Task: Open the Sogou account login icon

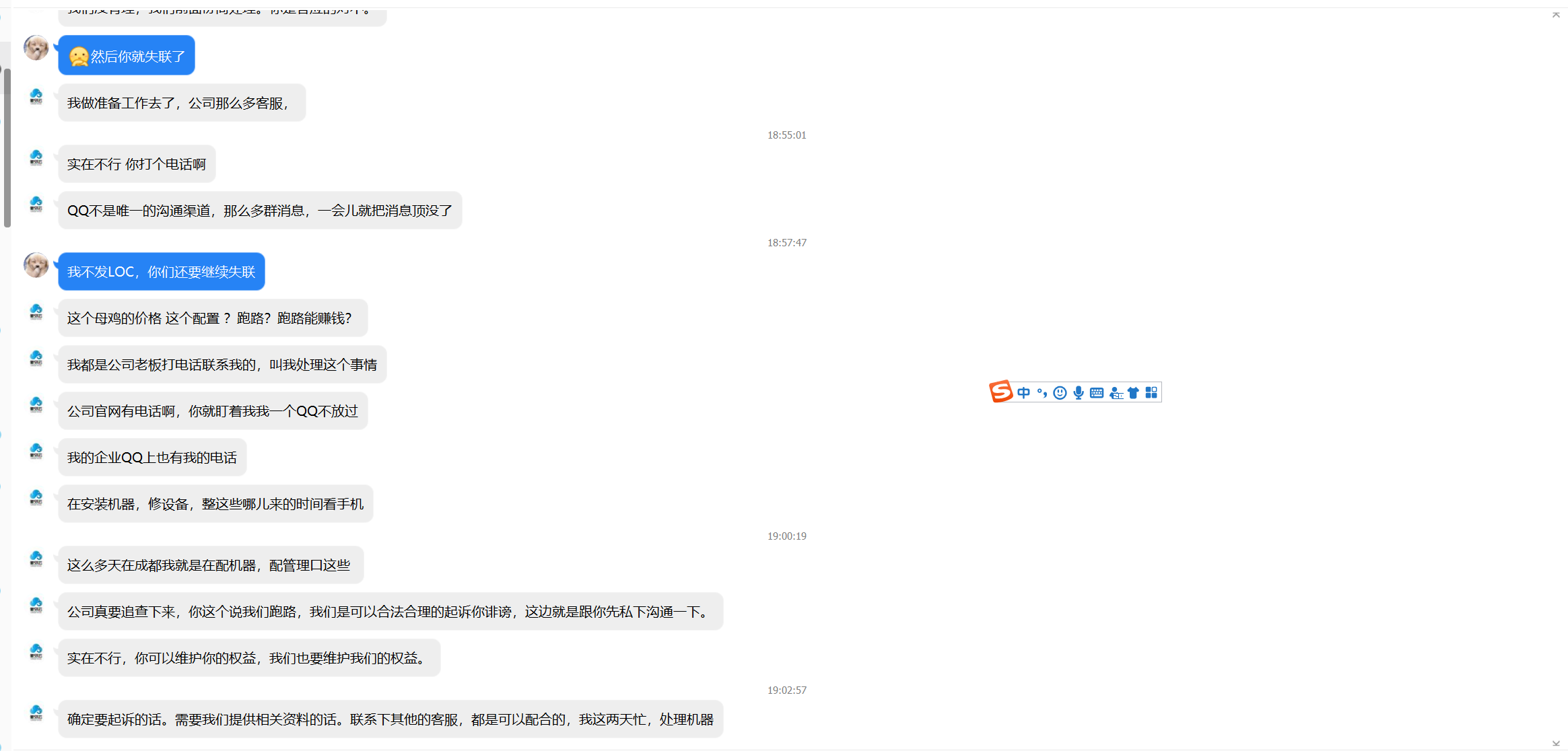Action: pos(1116,393)
